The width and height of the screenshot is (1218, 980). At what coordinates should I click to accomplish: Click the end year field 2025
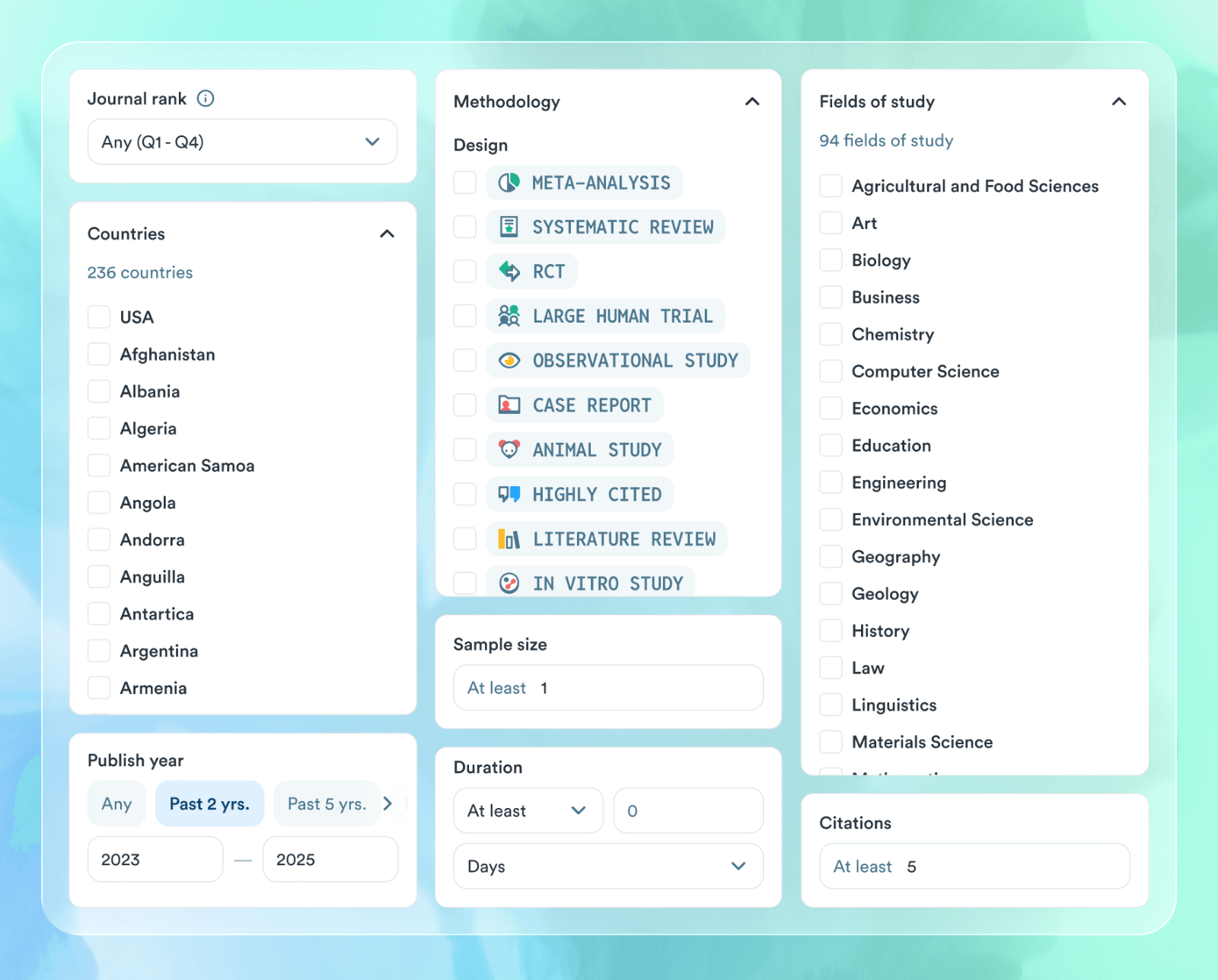click(x=330, y=859)
